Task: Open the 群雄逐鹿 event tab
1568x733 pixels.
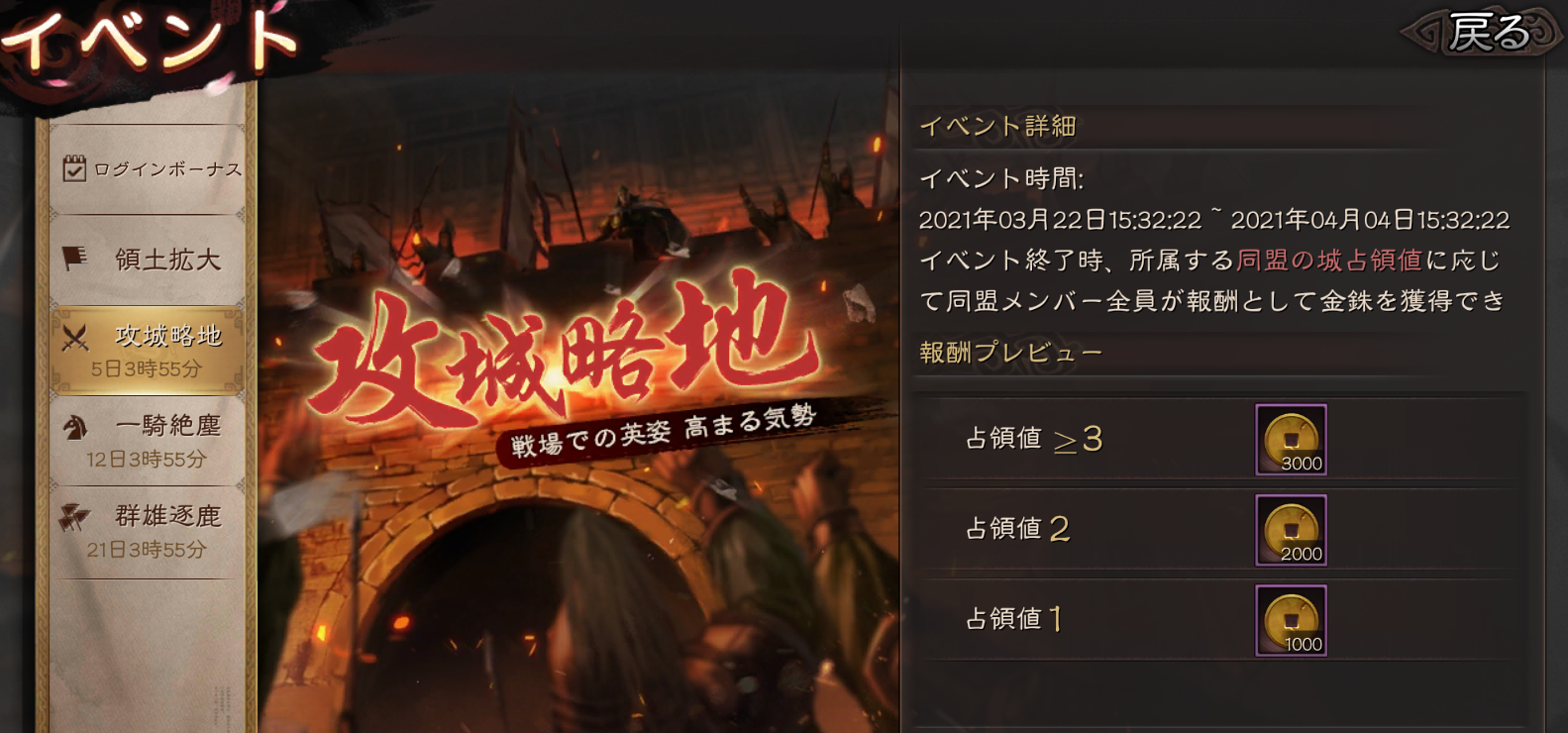Action: (147, 531)
